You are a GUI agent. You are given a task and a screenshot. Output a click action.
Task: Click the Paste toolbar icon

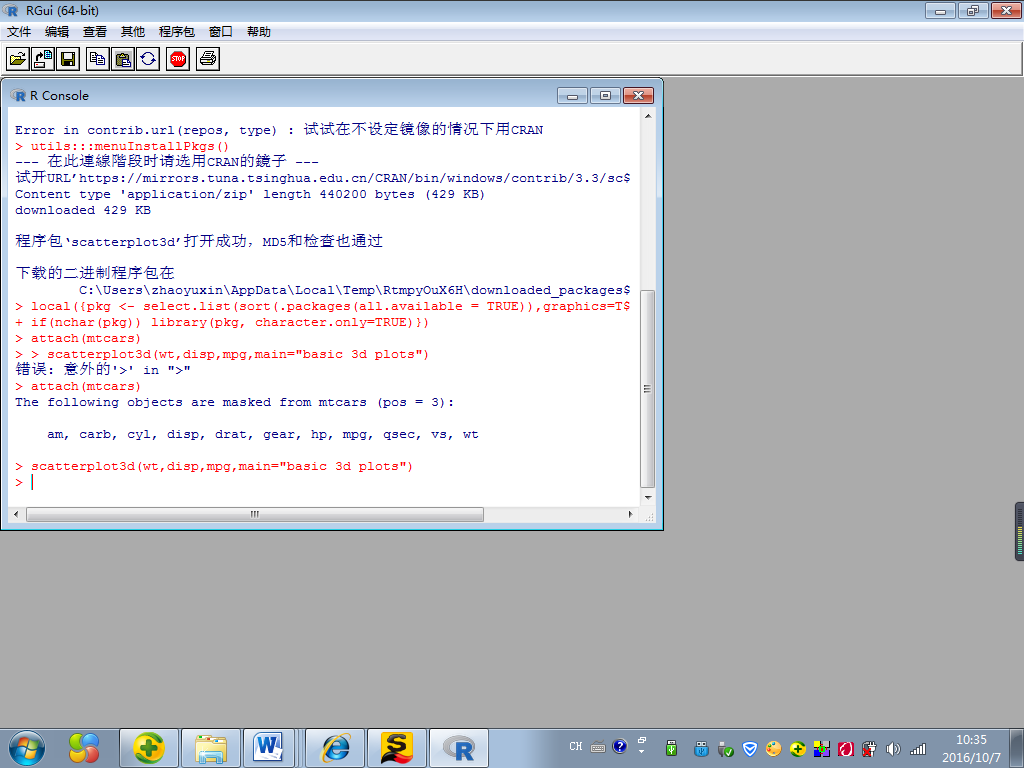[x=123, y=59]
